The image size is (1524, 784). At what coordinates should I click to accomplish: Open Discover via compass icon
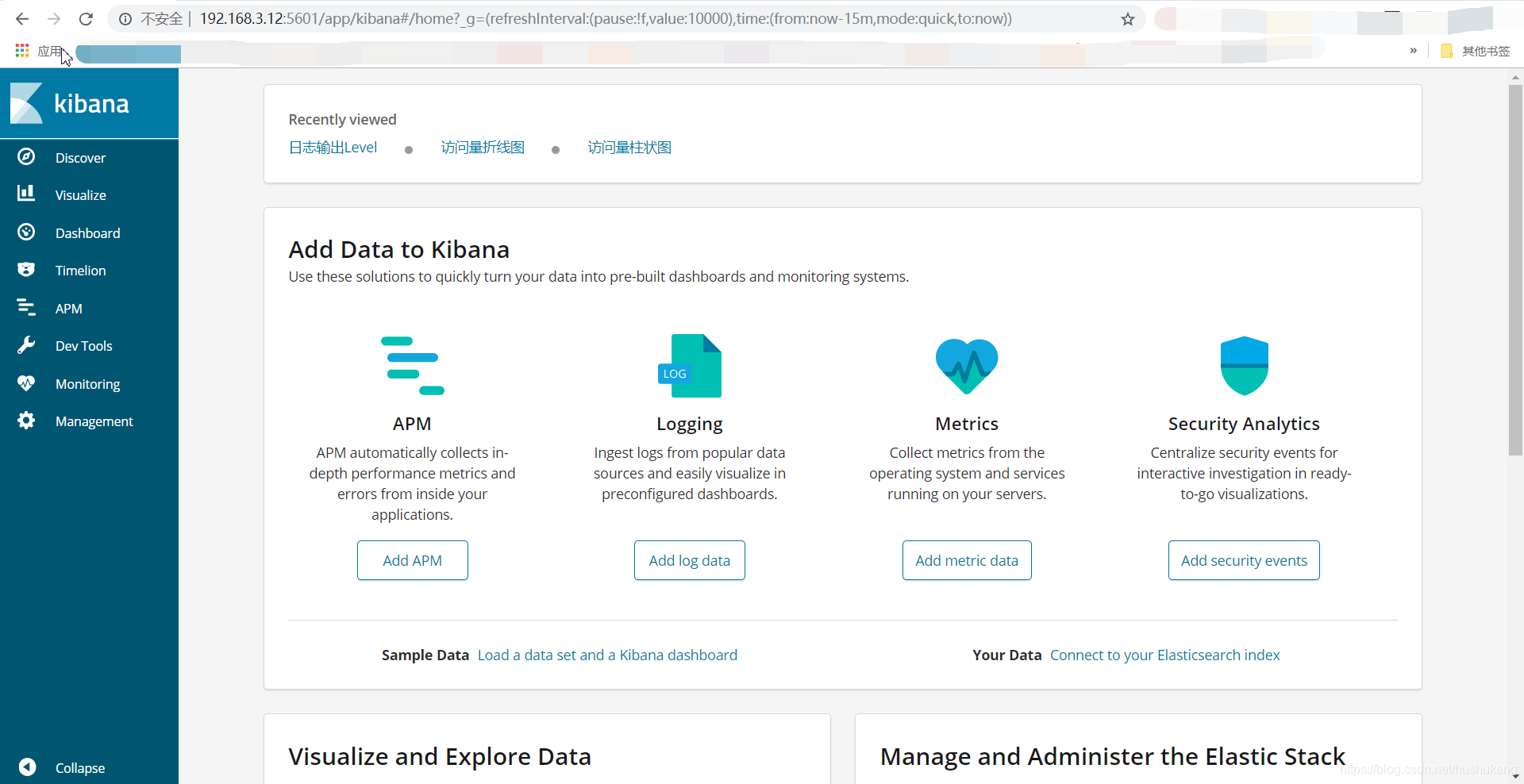click(x=26, y=156)
